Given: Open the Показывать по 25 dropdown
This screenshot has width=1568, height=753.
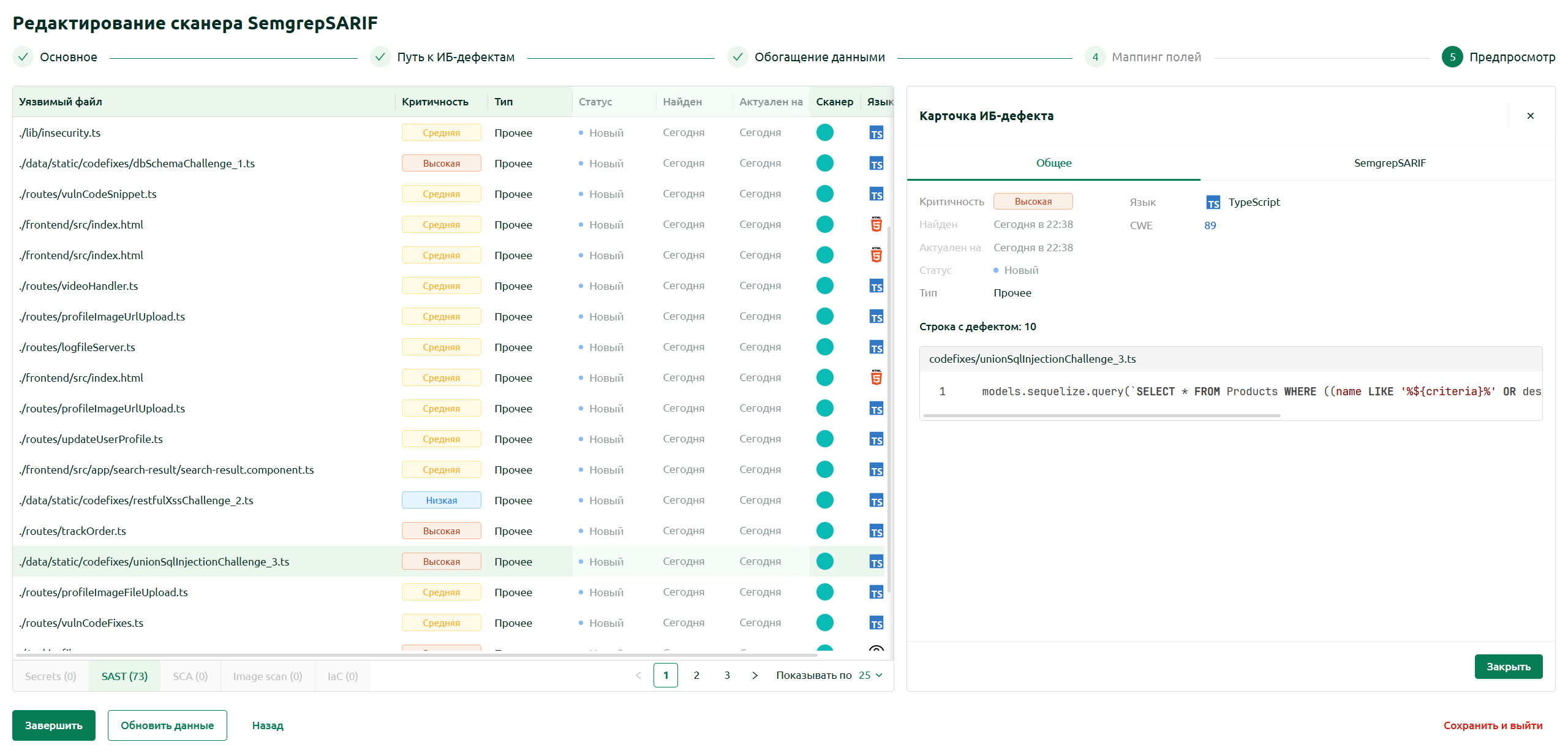Looking at the screenshot, I should pyautogui.click(x=870, y=675).
